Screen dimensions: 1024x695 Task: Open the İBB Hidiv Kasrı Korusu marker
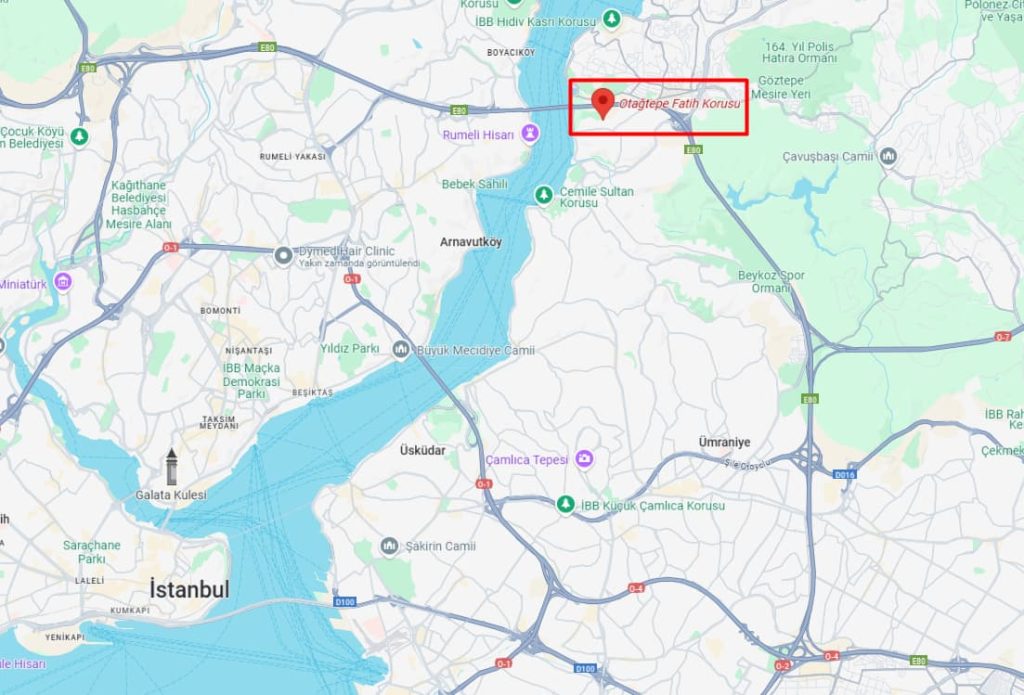611,19
